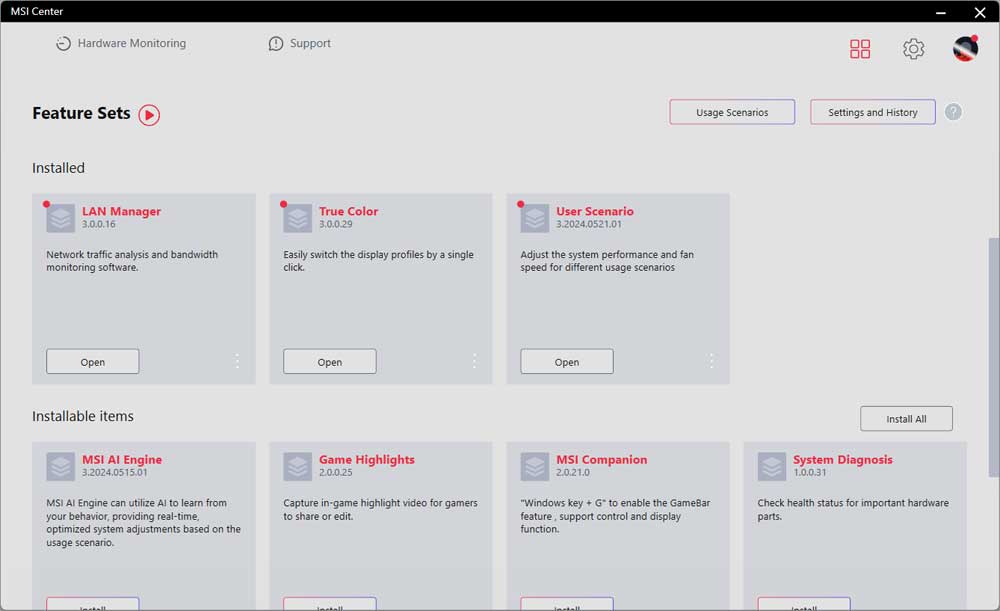Click the True Color package icon

click(x=298, y=218)
